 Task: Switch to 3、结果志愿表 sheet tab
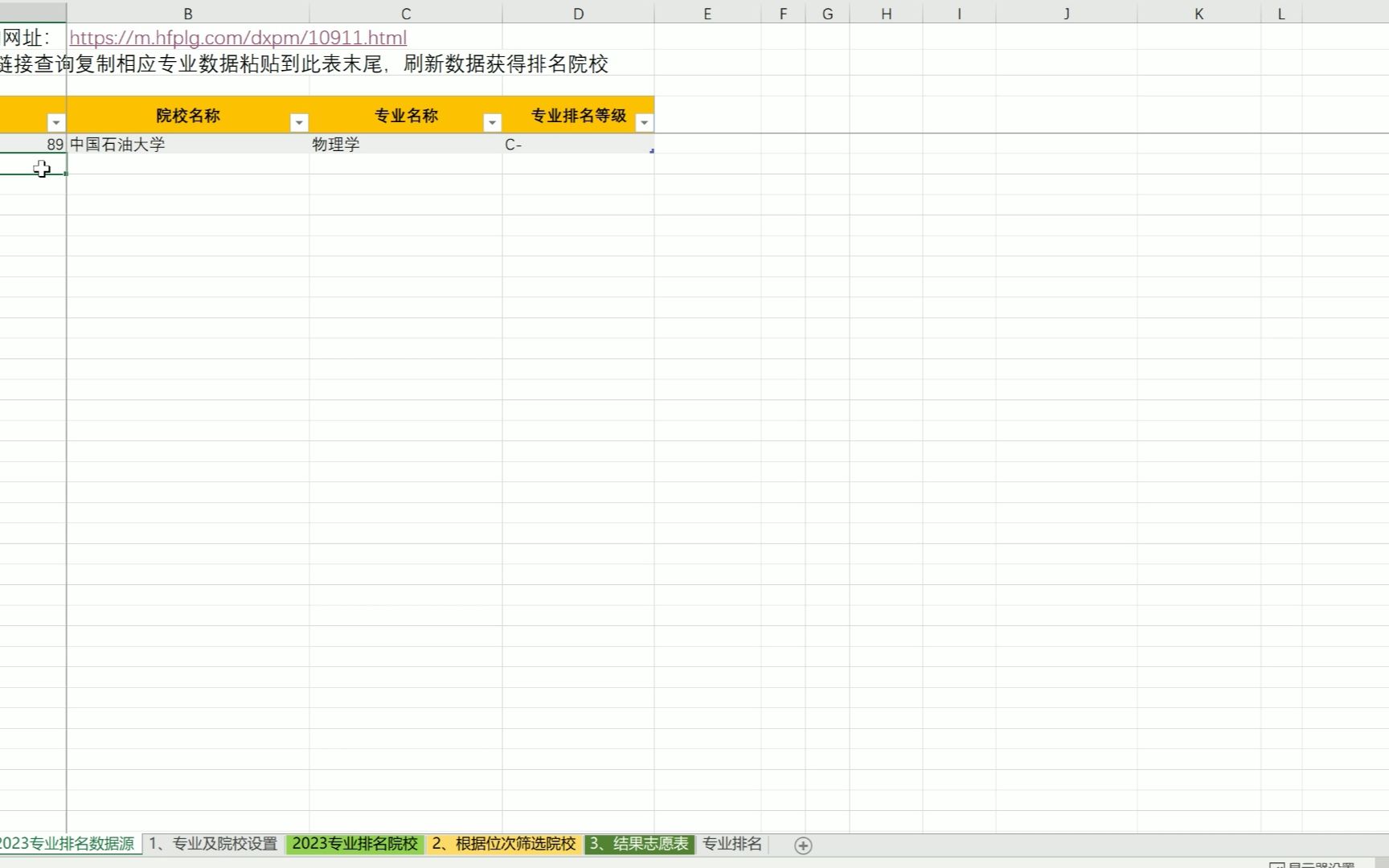639,845
